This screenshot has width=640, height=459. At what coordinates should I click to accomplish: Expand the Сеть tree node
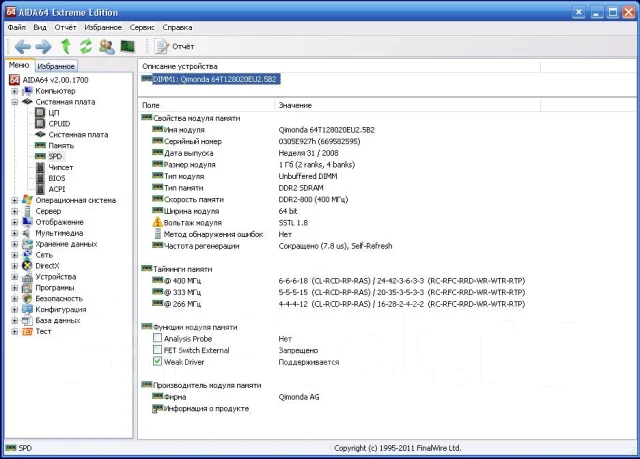point(15,255)
